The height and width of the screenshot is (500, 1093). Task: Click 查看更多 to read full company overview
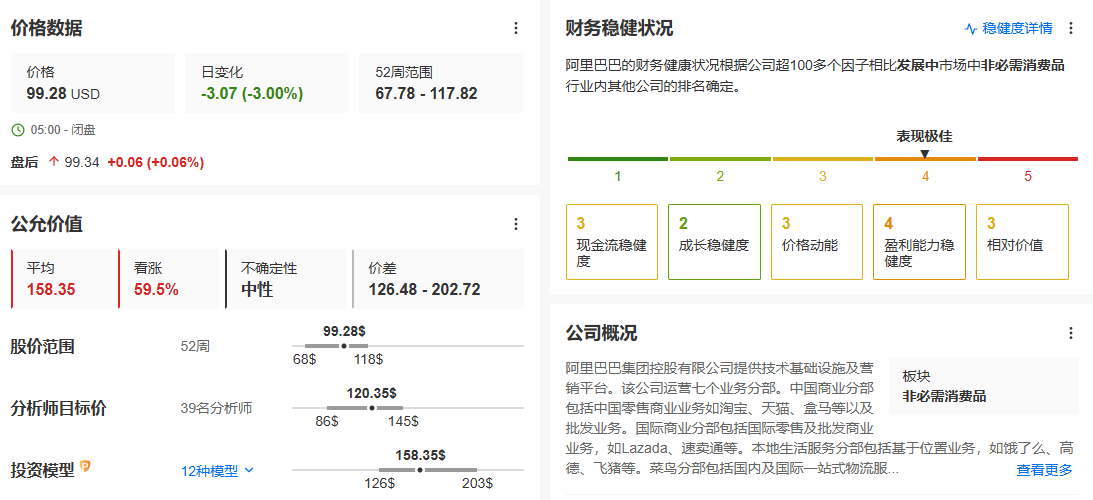tap(1044, 470)
